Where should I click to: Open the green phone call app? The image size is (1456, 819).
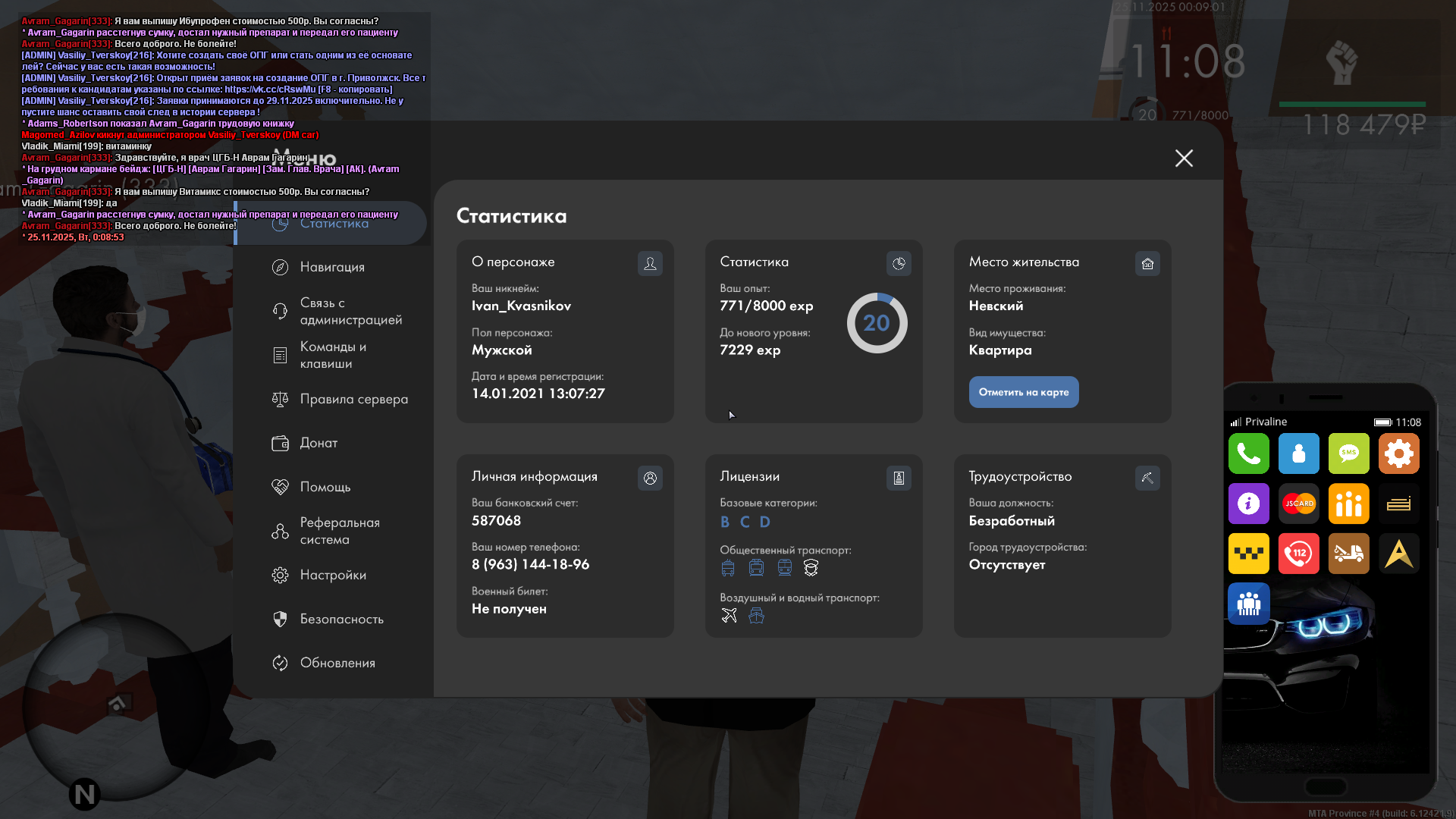point(1248,453)
